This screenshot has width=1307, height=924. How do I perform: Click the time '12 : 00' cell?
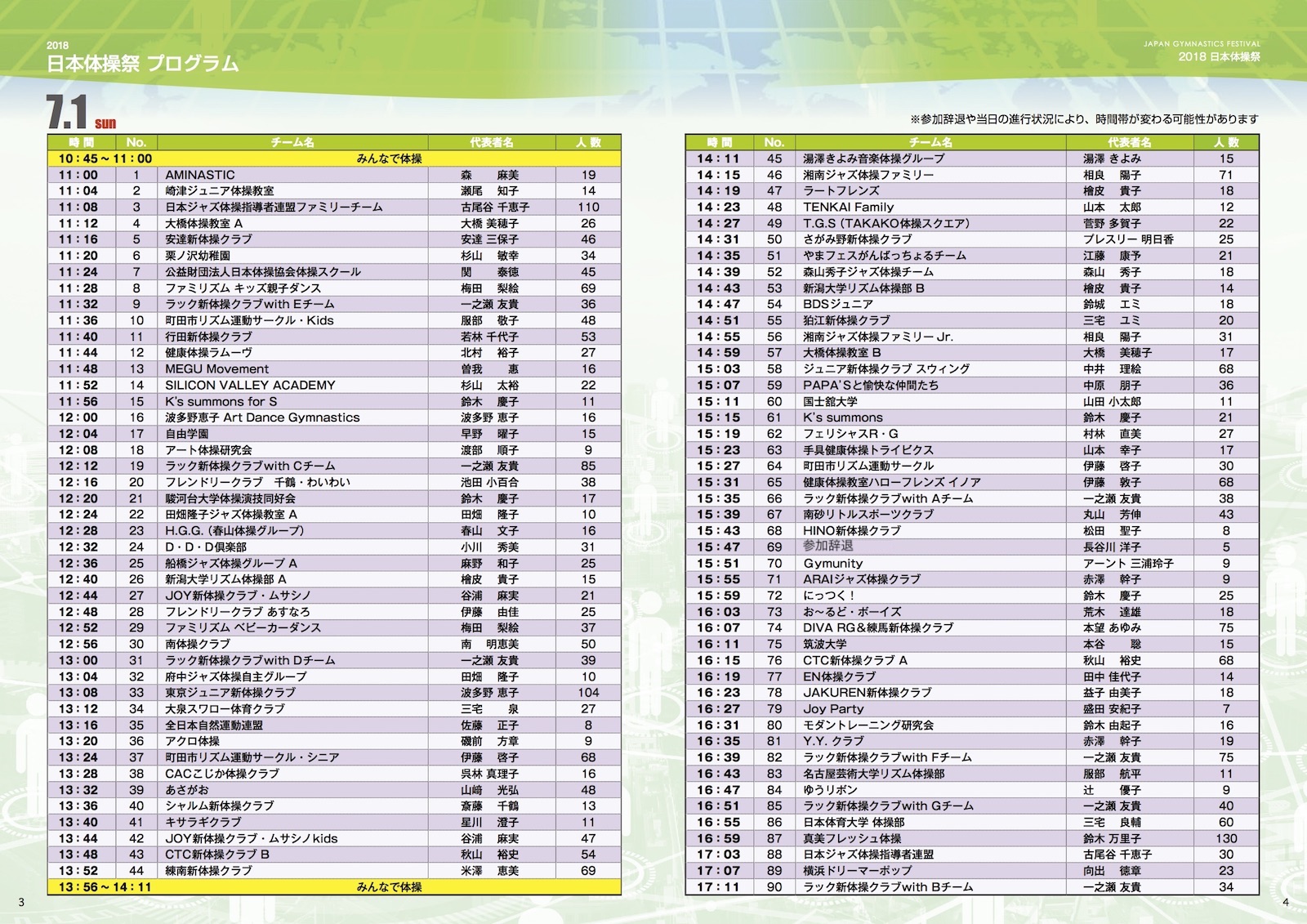(78, 417)
